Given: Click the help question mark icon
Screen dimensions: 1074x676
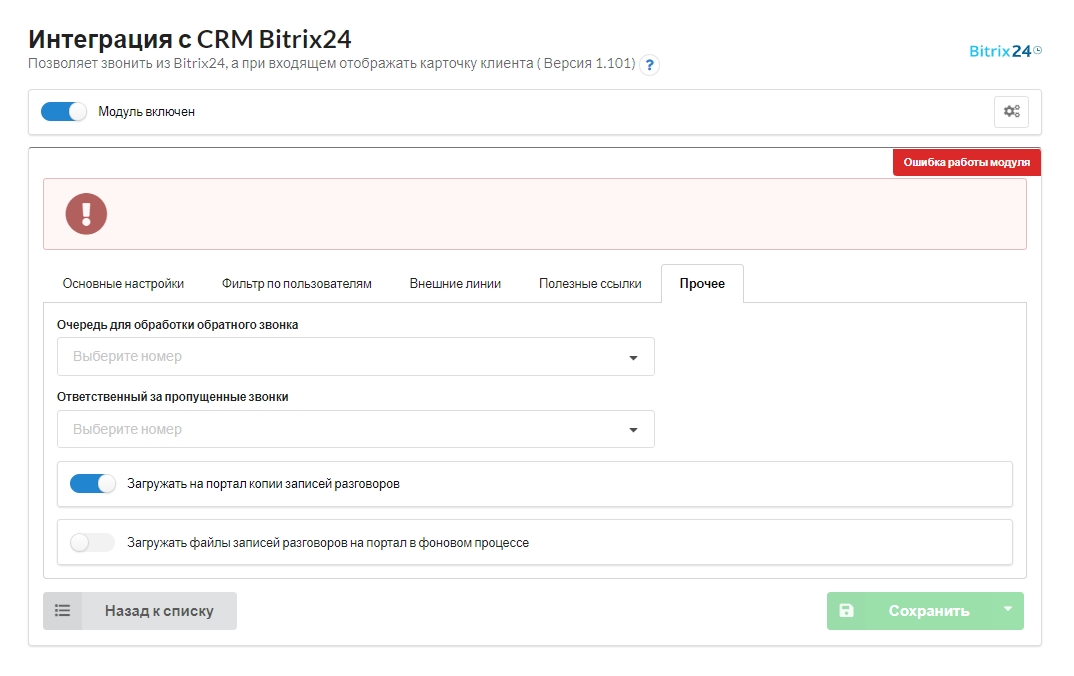Looking at the screenshot, I should pyautogui.click(x=649, y=65).
